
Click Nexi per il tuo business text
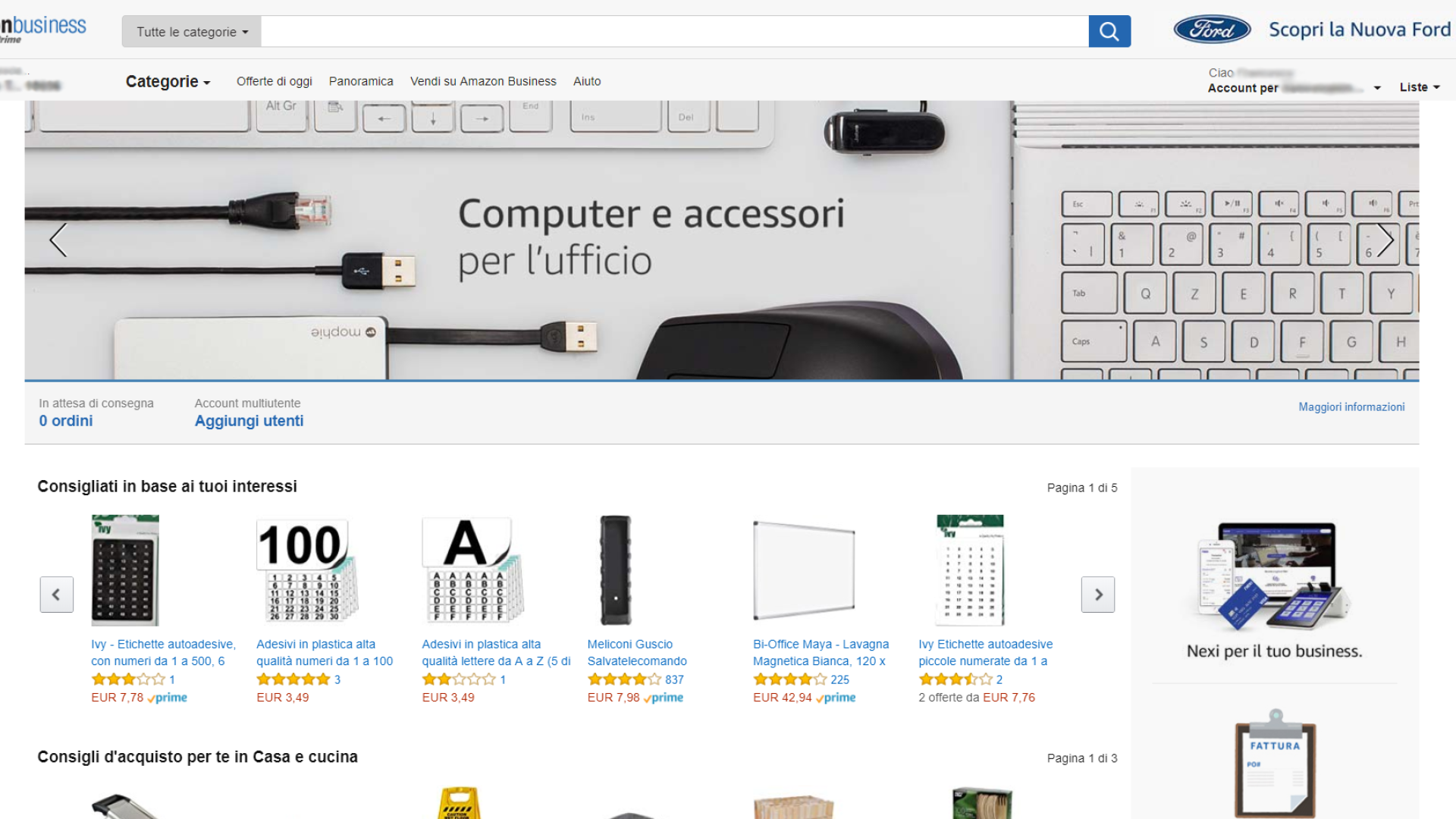pyautogui.click(x=1274, y=651)
